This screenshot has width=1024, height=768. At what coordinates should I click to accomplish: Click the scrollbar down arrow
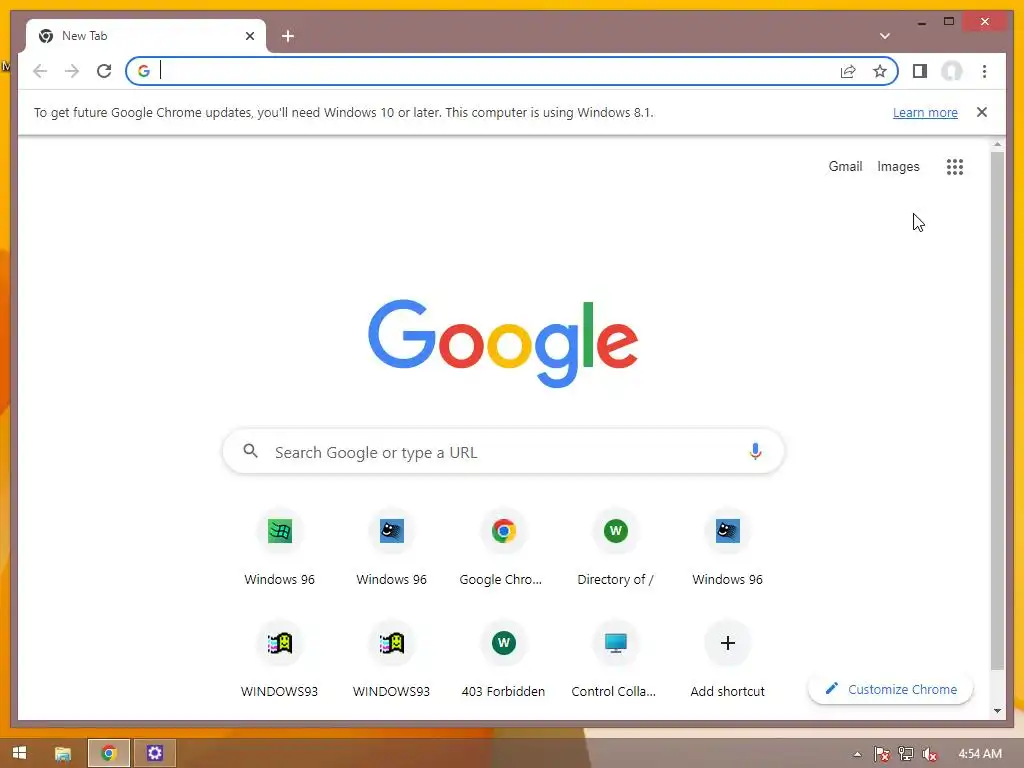click(997, 711)
